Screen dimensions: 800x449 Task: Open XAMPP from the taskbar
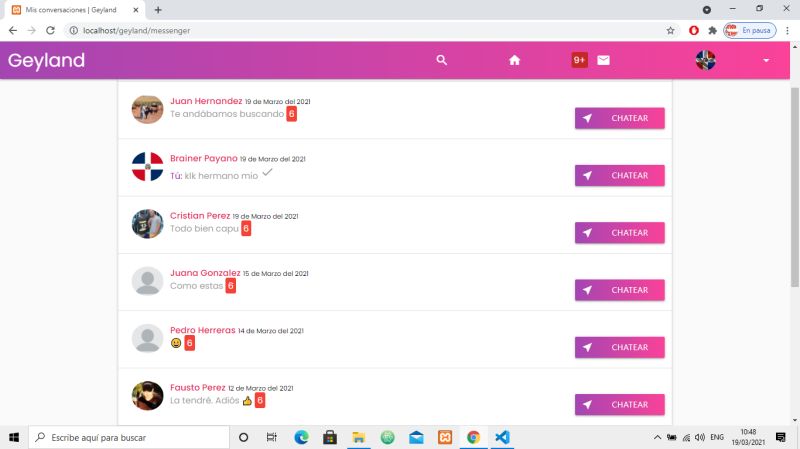(445, 437)
